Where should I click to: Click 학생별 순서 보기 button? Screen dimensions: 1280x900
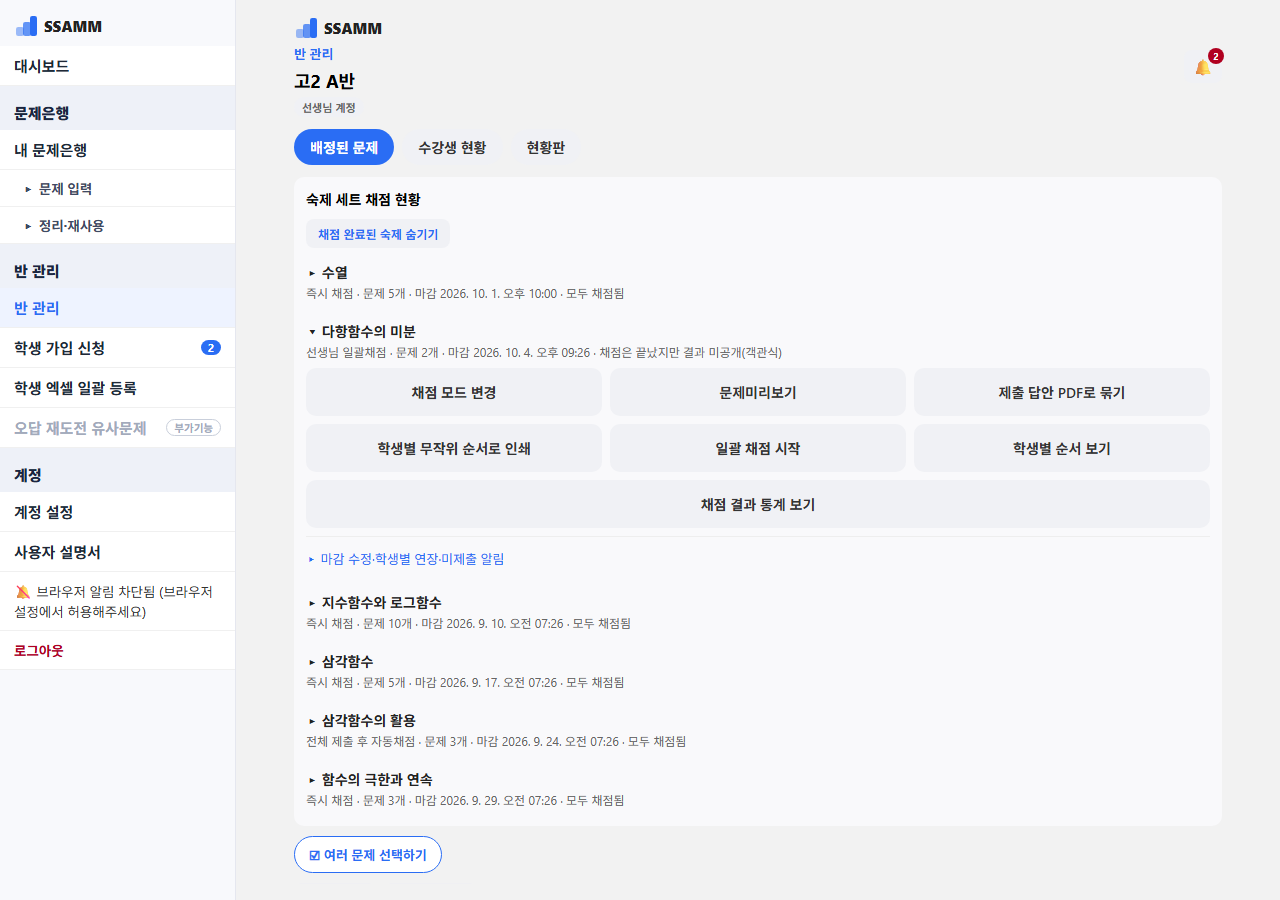[x=1062, y=448]
